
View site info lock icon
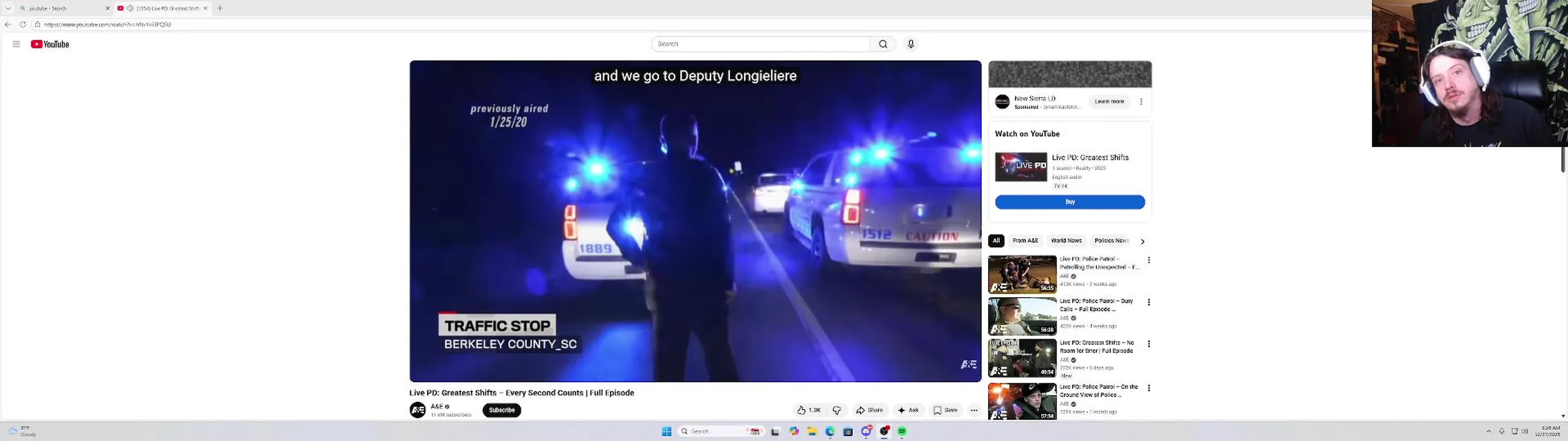click(37, 24)
